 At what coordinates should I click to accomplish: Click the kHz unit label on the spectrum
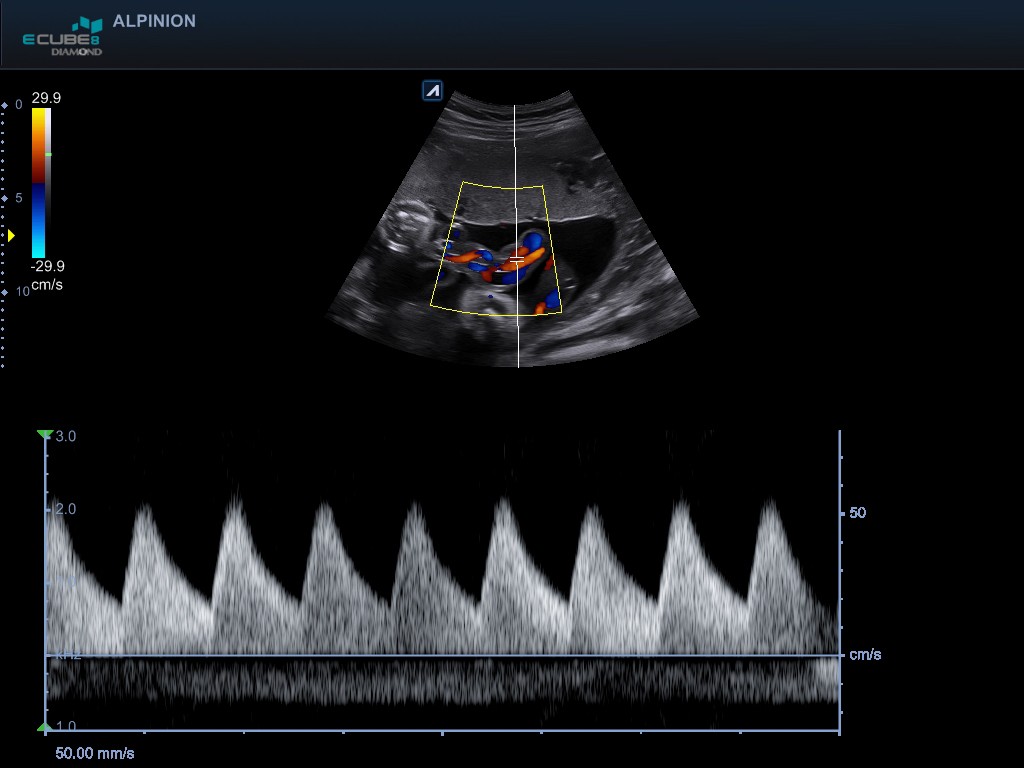[68, 655]
